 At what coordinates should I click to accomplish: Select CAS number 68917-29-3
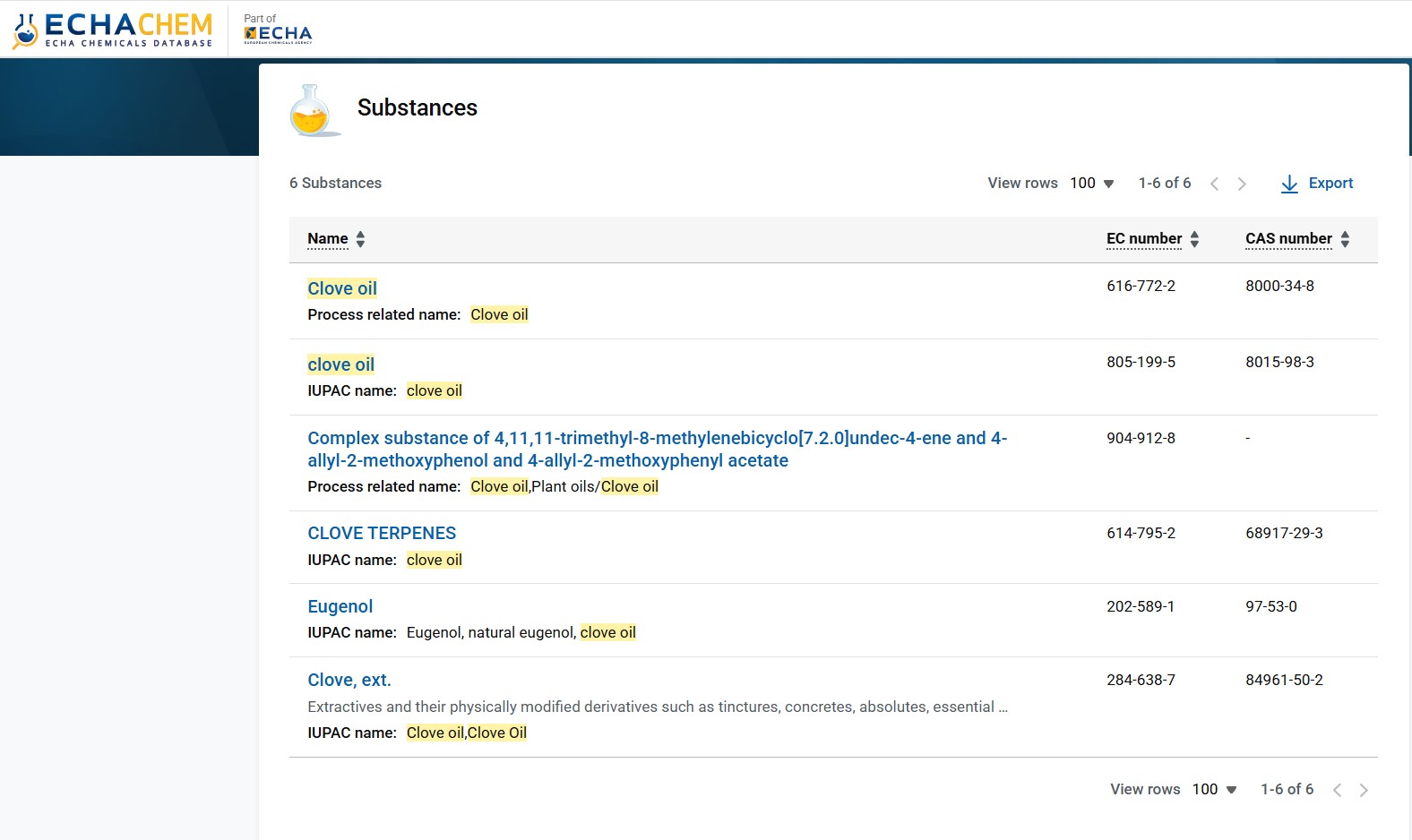click(1284, 533)
